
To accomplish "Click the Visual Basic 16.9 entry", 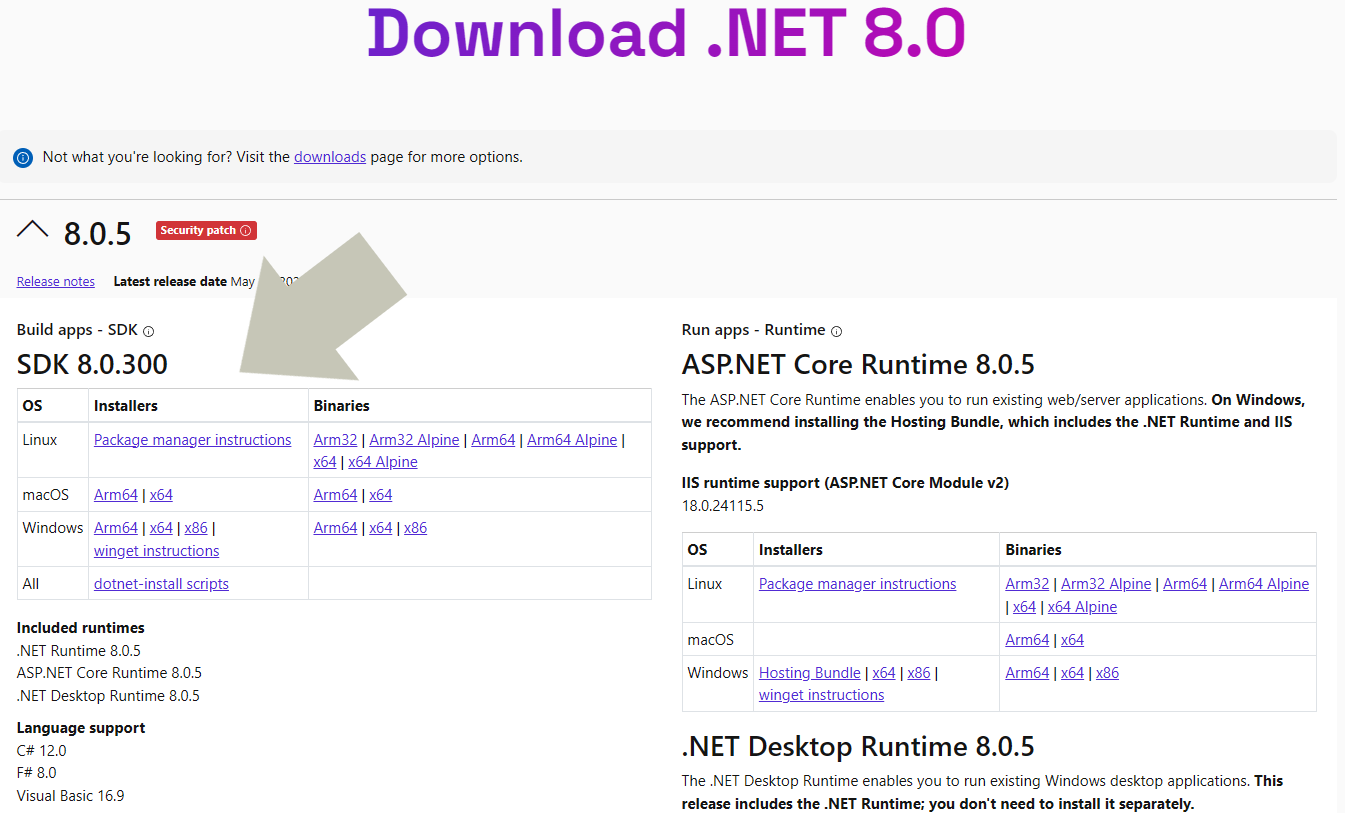I will (x=71, y=796).
